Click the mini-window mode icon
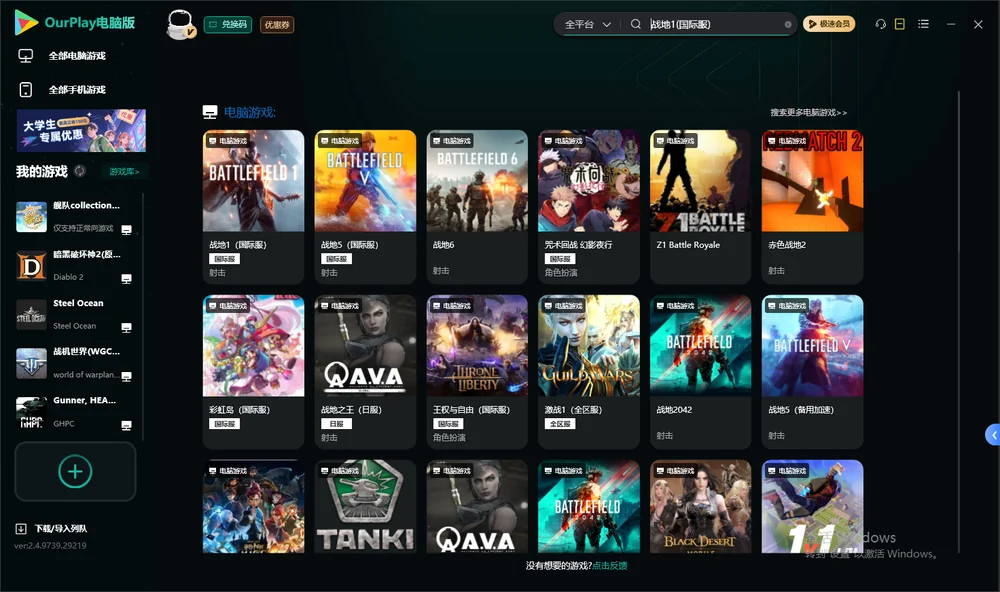This screenshot has width=1000, height=592. tap(900, 24)
